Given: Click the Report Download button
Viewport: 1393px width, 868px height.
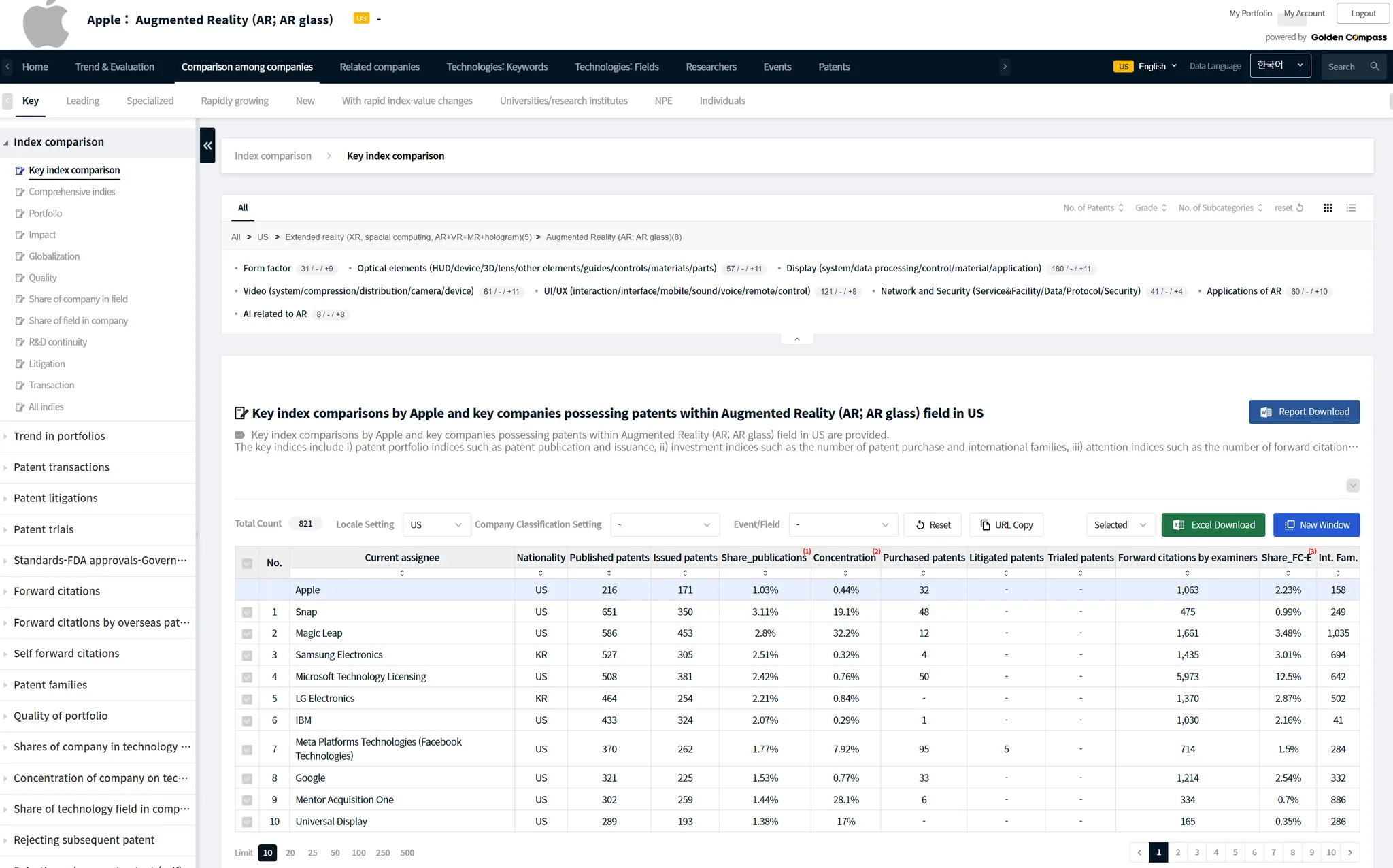Looking at the screenshot, I should pyautogui.click(x=1304, y=412).
